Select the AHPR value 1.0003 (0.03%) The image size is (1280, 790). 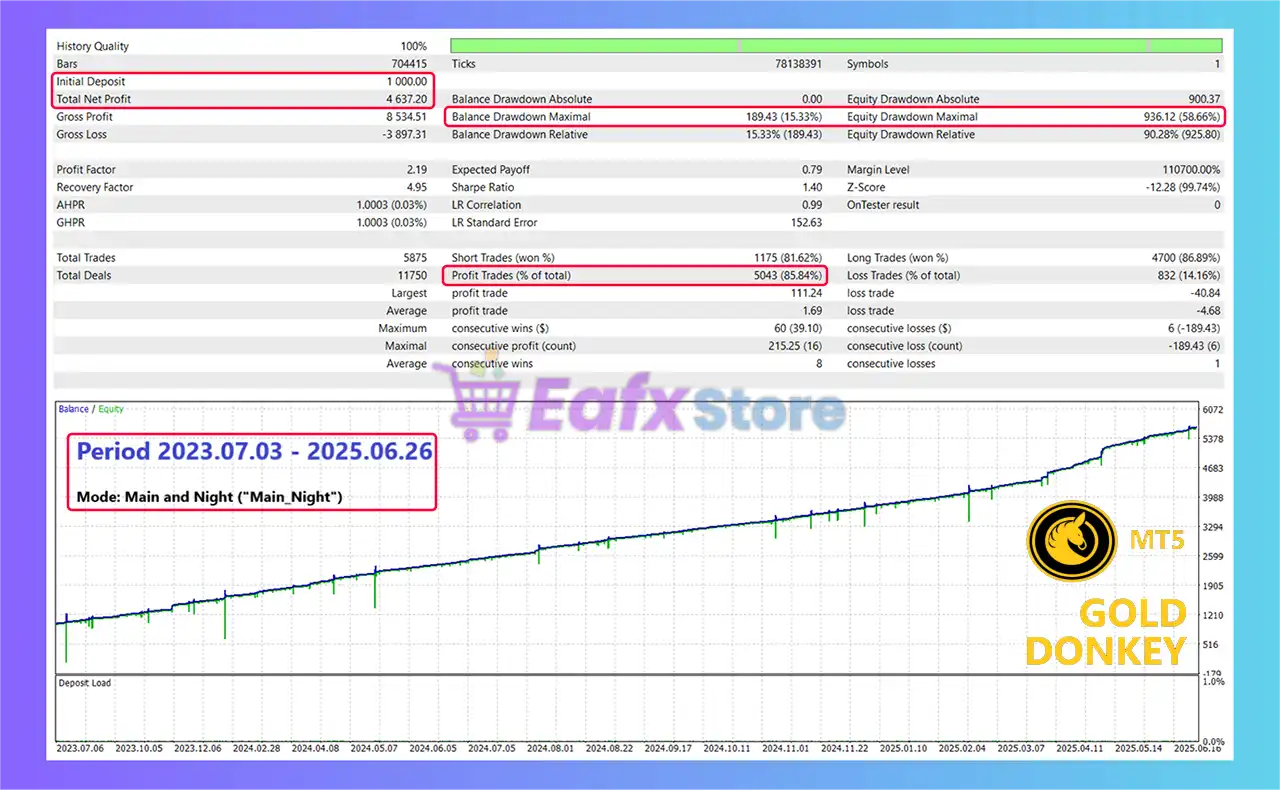coord(392,205)
